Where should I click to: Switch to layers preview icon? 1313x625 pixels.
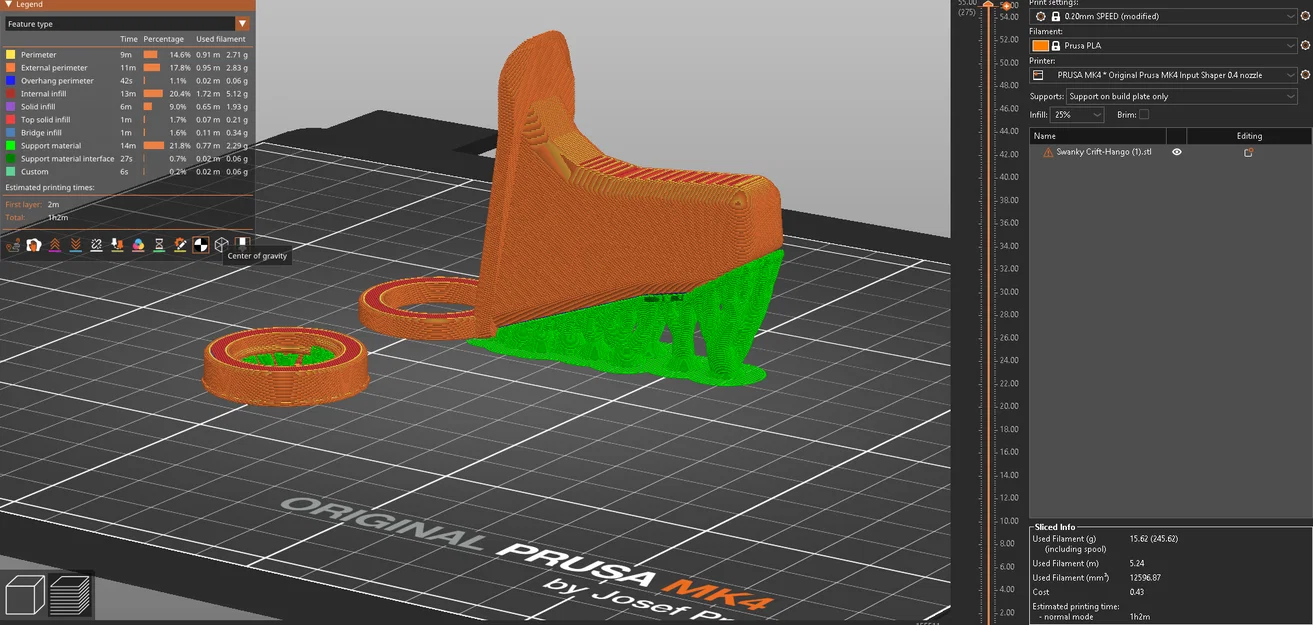(70, 594)
